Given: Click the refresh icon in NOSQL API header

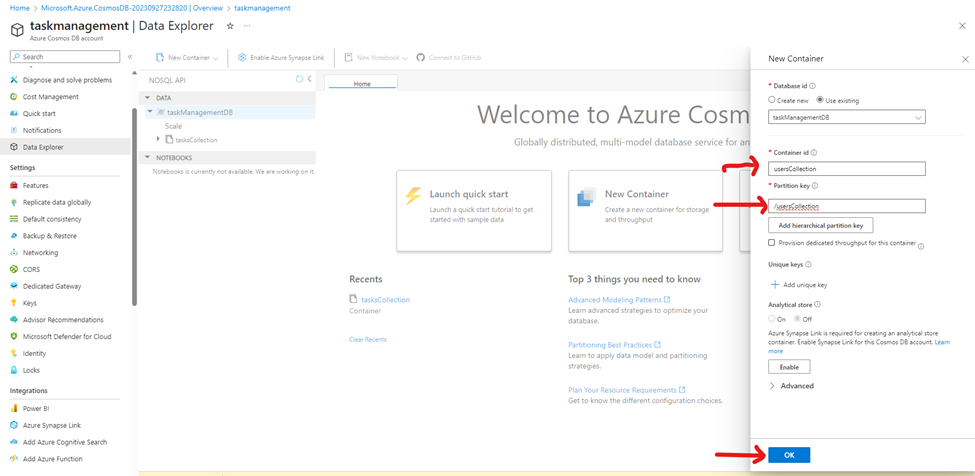Looking at the screenshot, I should point(299,78).
